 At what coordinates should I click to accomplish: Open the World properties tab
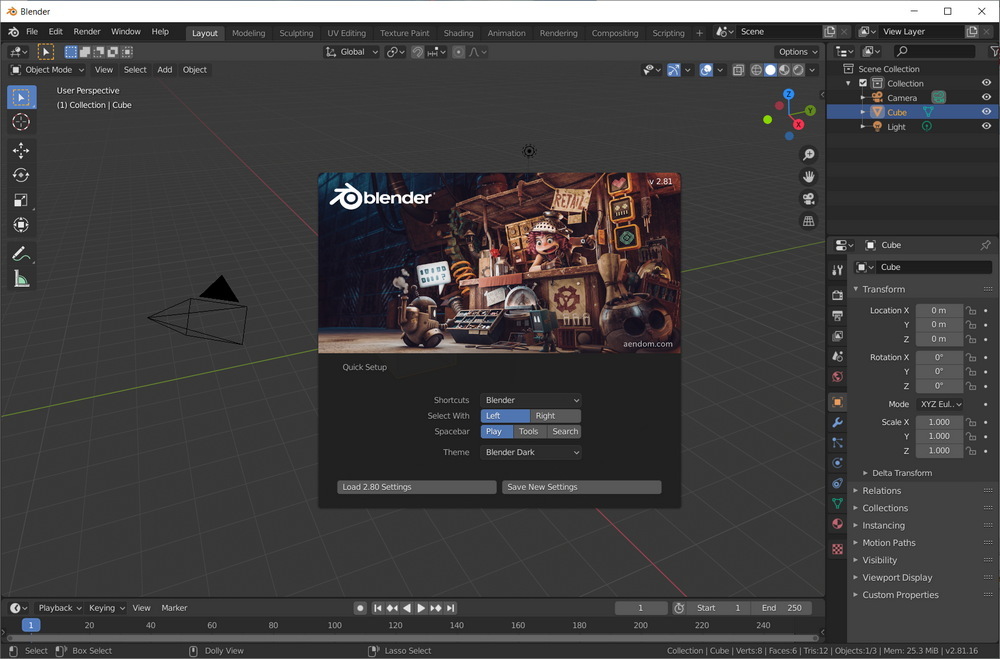pyautogui.click(x=837, y=376)
